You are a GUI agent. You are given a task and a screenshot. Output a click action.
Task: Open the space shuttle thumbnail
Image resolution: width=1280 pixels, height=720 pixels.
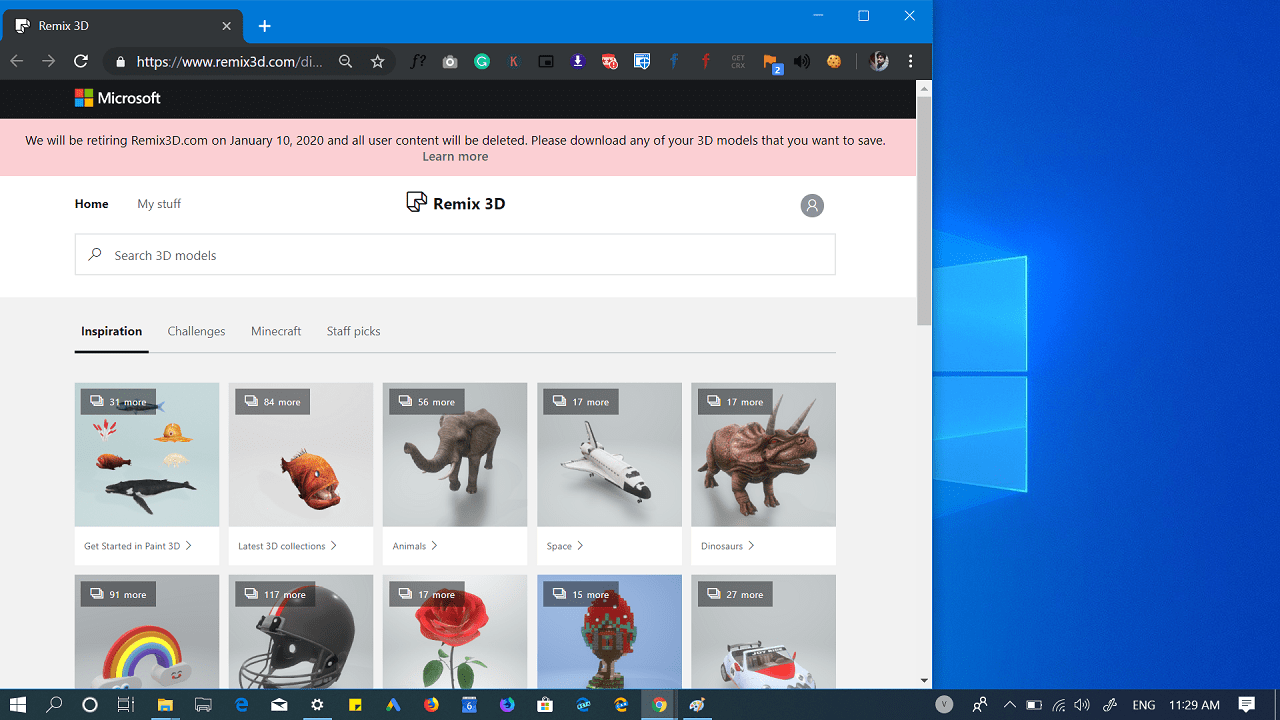[x=609, y=455]
